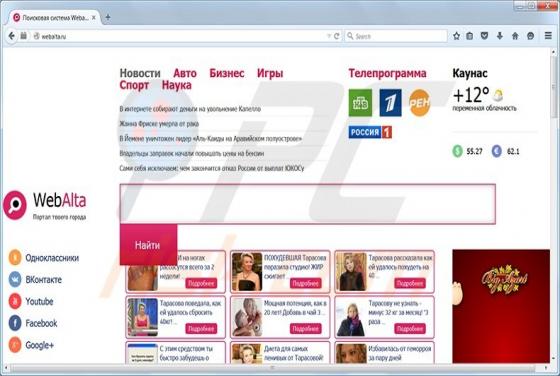Screen dimensions: 560x376
Task: Click the Каунас city weather link
Action: (470, 73)
